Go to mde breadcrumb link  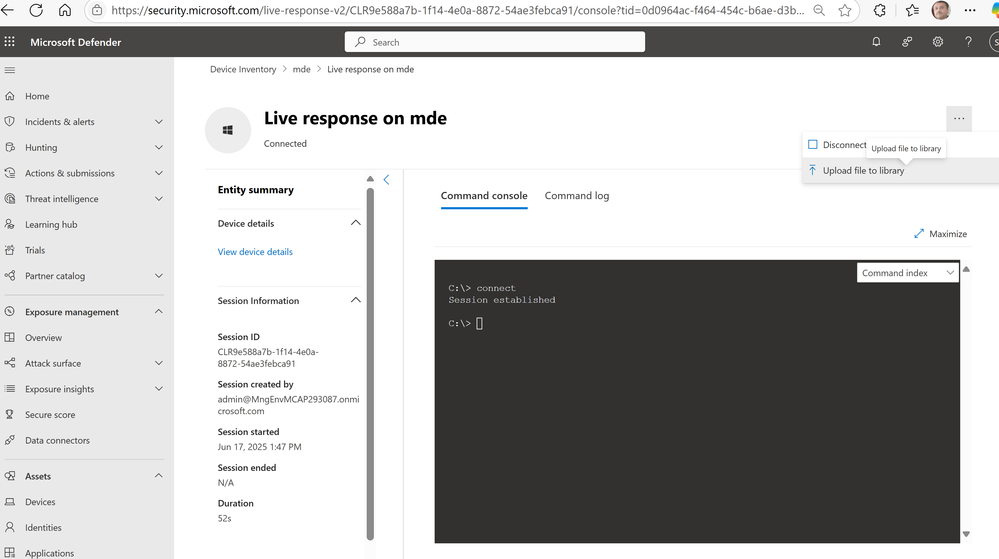(301, 69)
